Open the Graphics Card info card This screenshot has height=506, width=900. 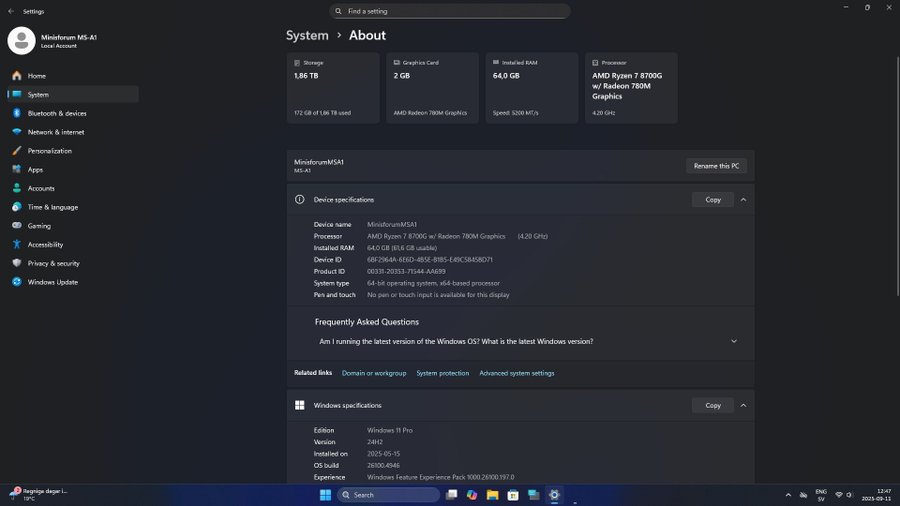click(432, 88)
